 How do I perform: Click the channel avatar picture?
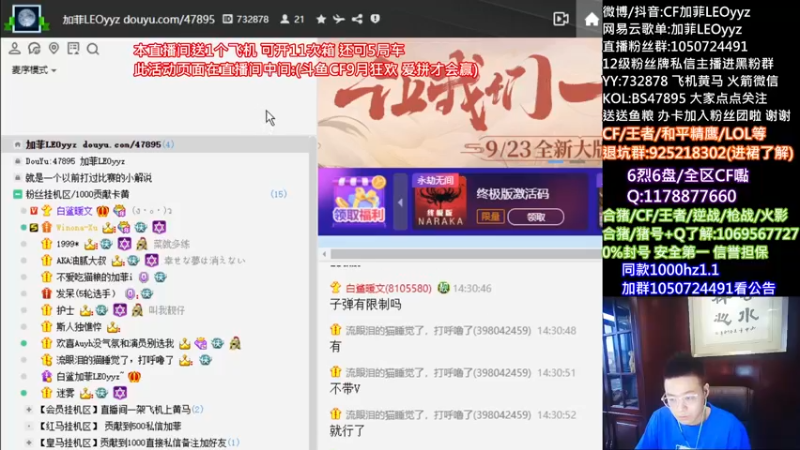click(27, 18)
